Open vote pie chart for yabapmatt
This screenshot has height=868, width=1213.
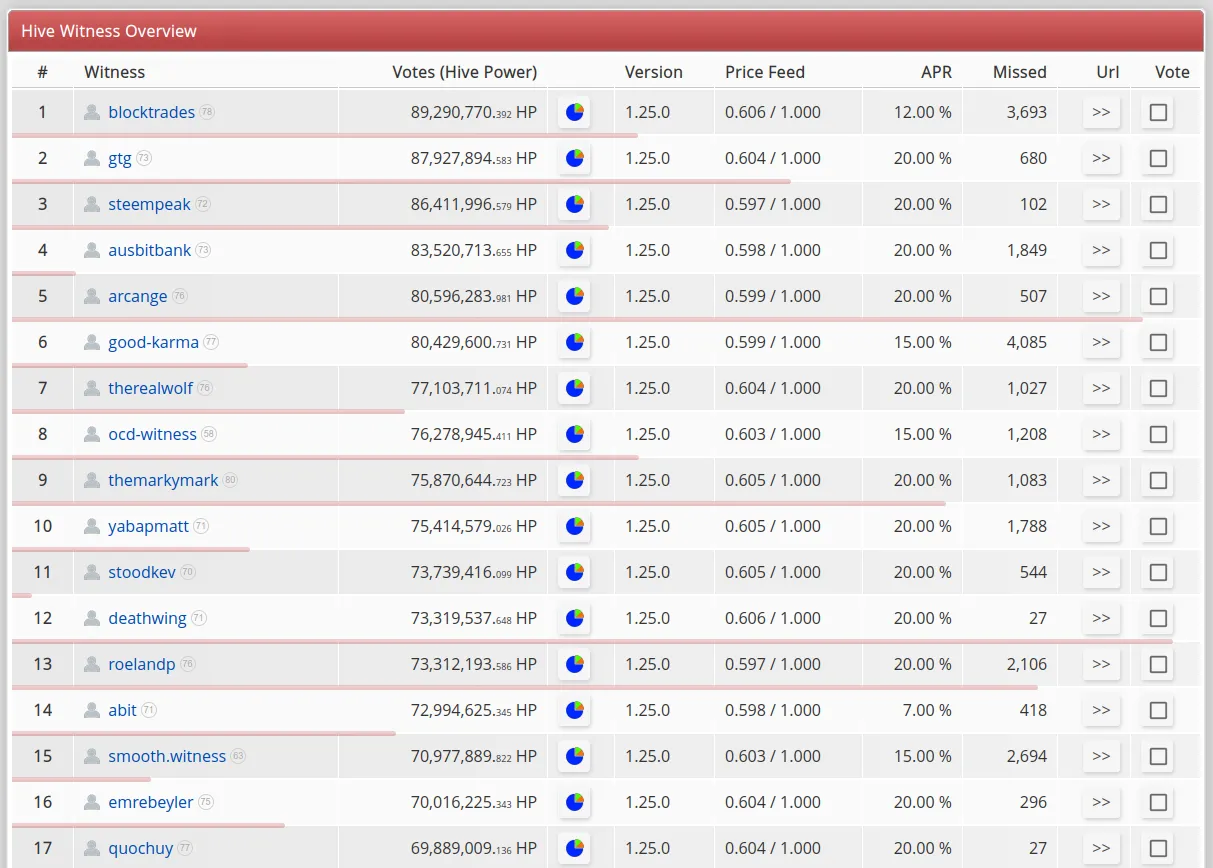[x=574, y=527]
